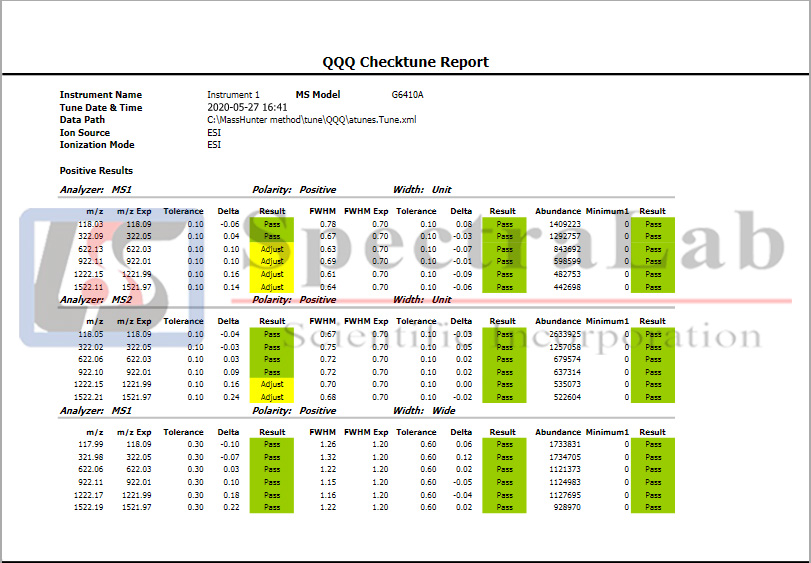Image resolution: width=811 pixels, height=563 pixels.
Task: Click the Analyzer: MS2 section header
Action: tap(96, 299)
